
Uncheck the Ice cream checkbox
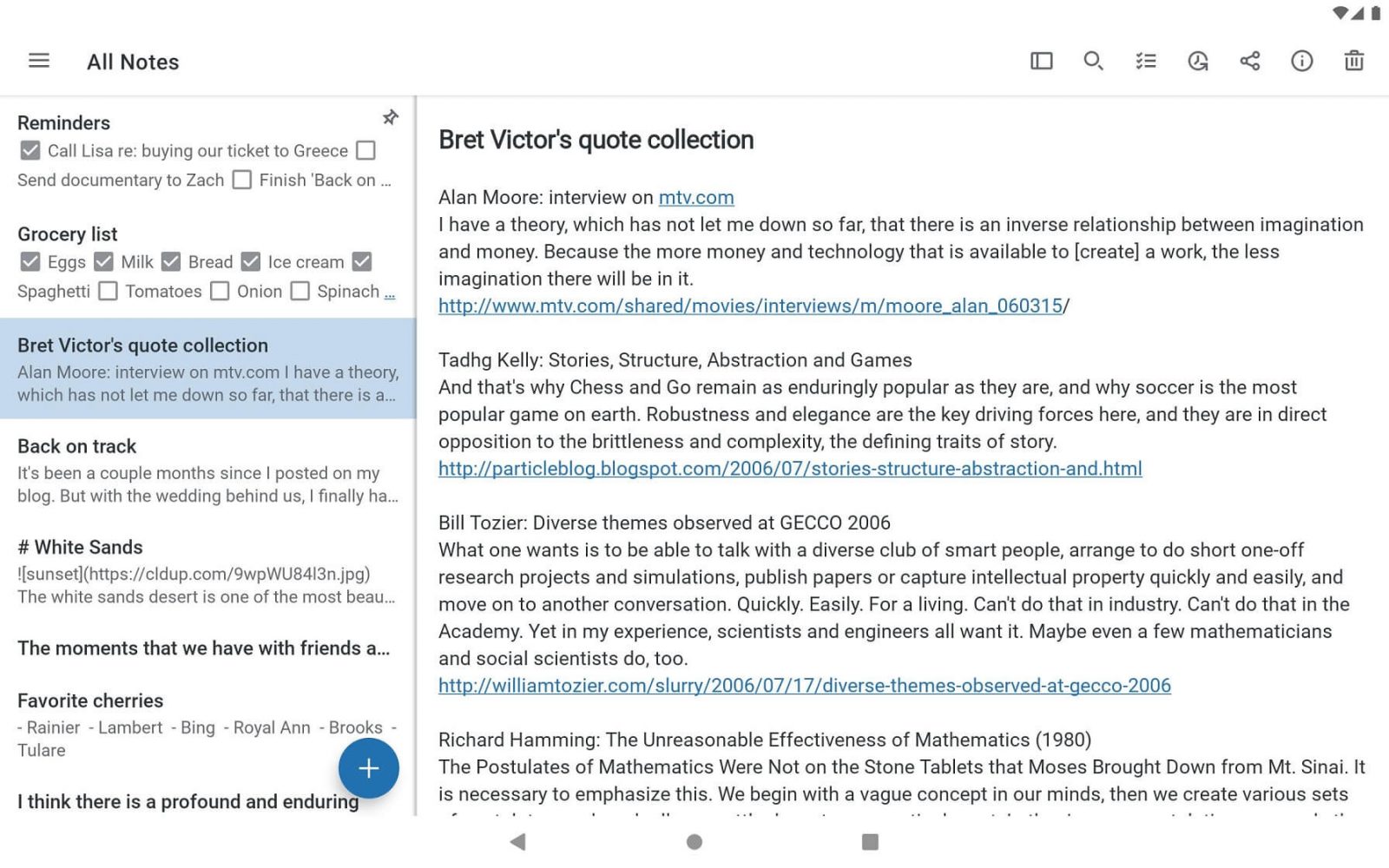251,261
